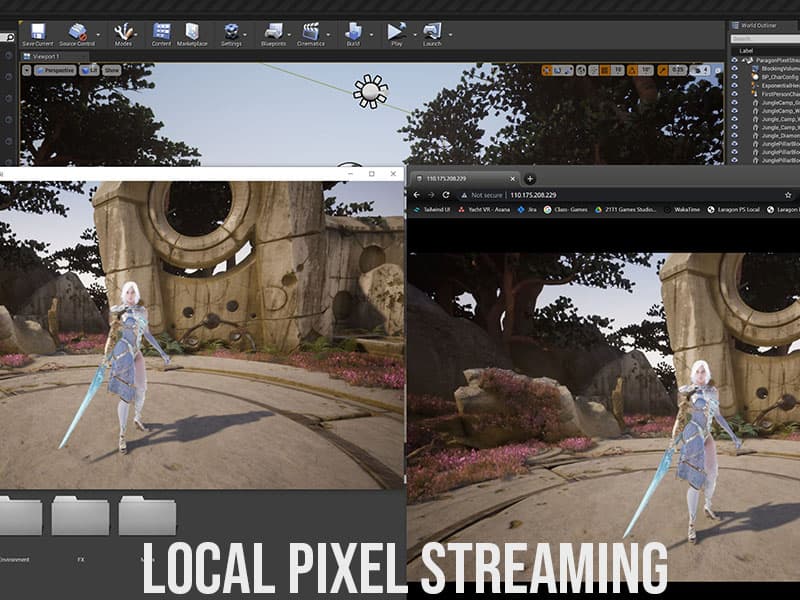Open Source Control from the toolbar
The height and width of the screenshot is (600, 800).
77,32
